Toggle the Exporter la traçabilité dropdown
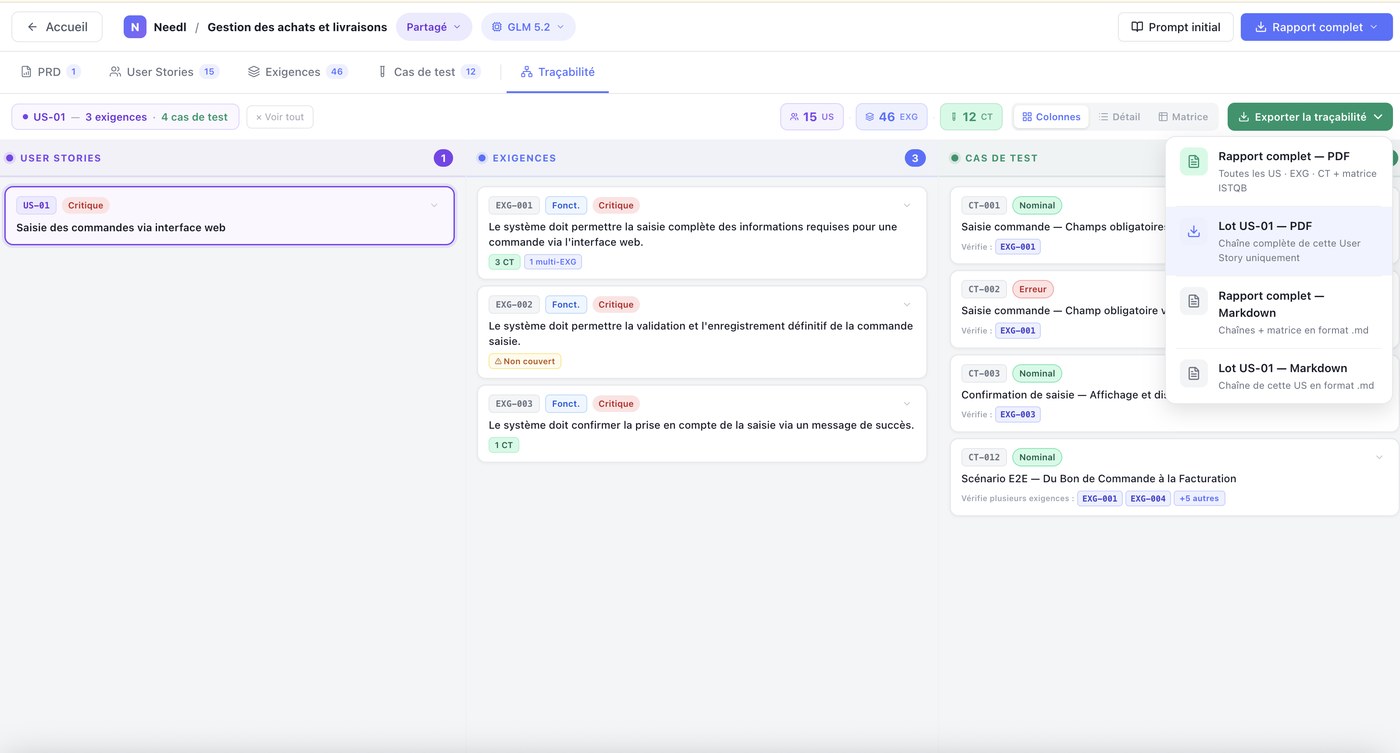This screenshot has width=1400, height=753. point(1310,117)
